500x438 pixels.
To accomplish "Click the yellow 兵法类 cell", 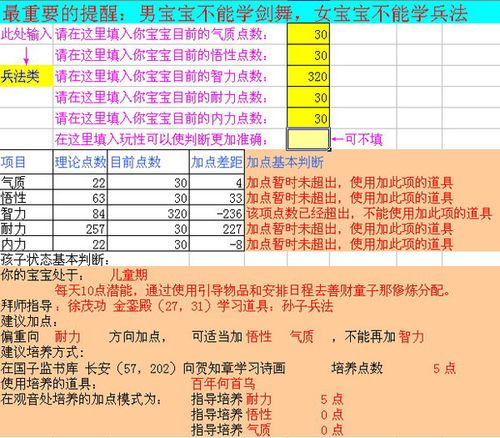I will pyautogui.click(x=26, y=76).
